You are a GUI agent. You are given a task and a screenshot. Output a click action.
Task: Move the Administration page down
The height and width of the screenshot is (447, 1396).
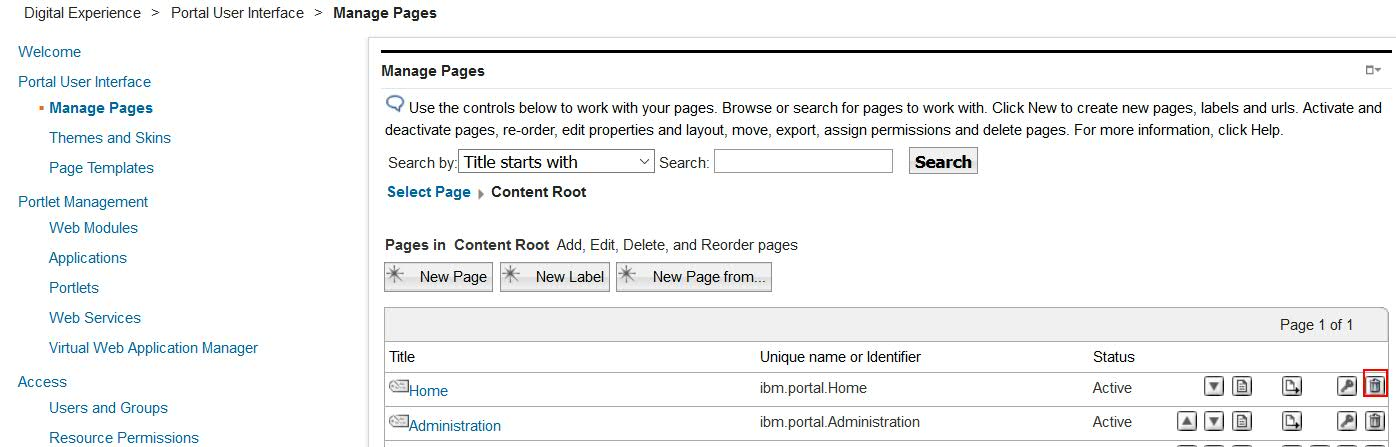(1214, 421)
